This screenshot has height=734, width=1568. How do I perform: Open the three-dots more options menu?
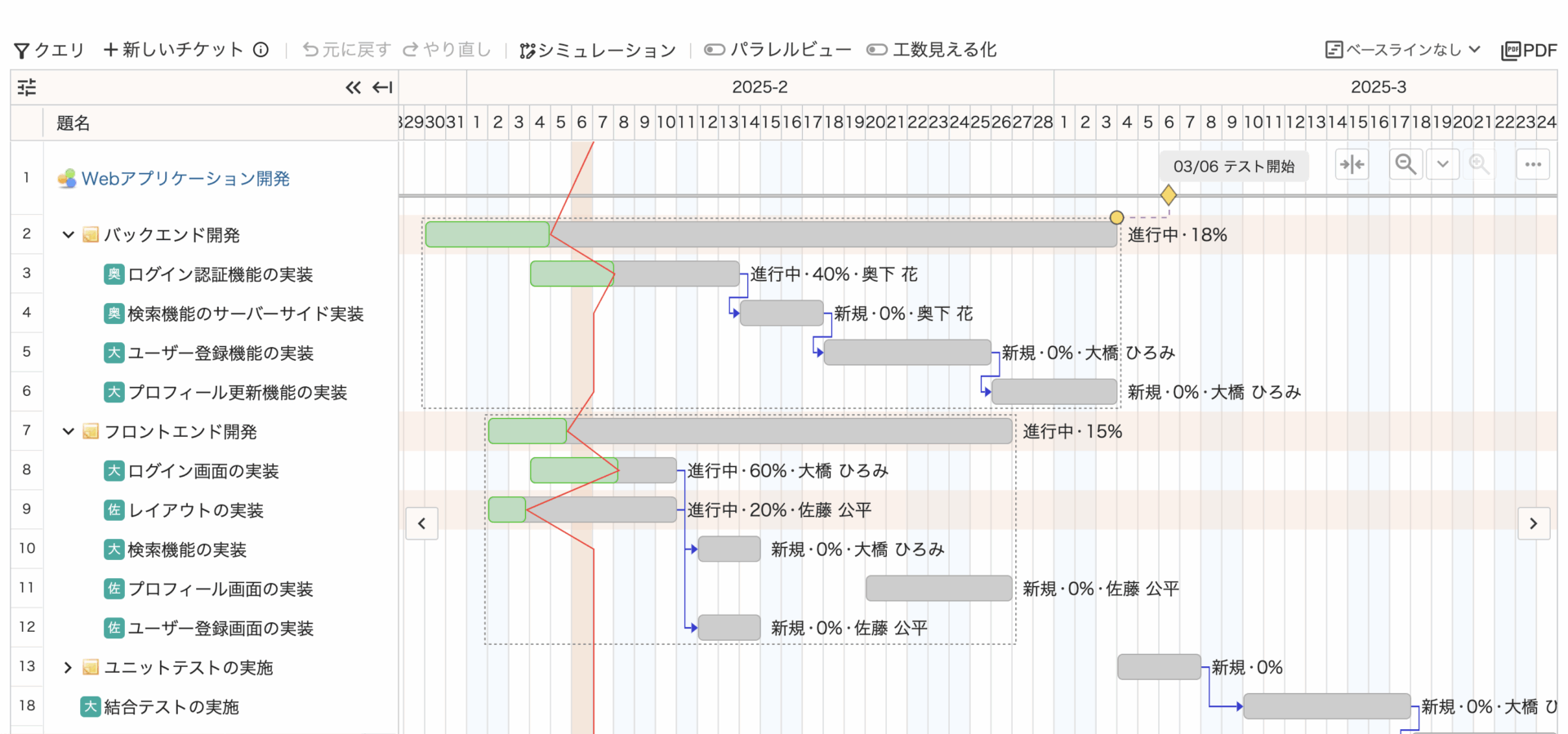(x=1533, y=164)
